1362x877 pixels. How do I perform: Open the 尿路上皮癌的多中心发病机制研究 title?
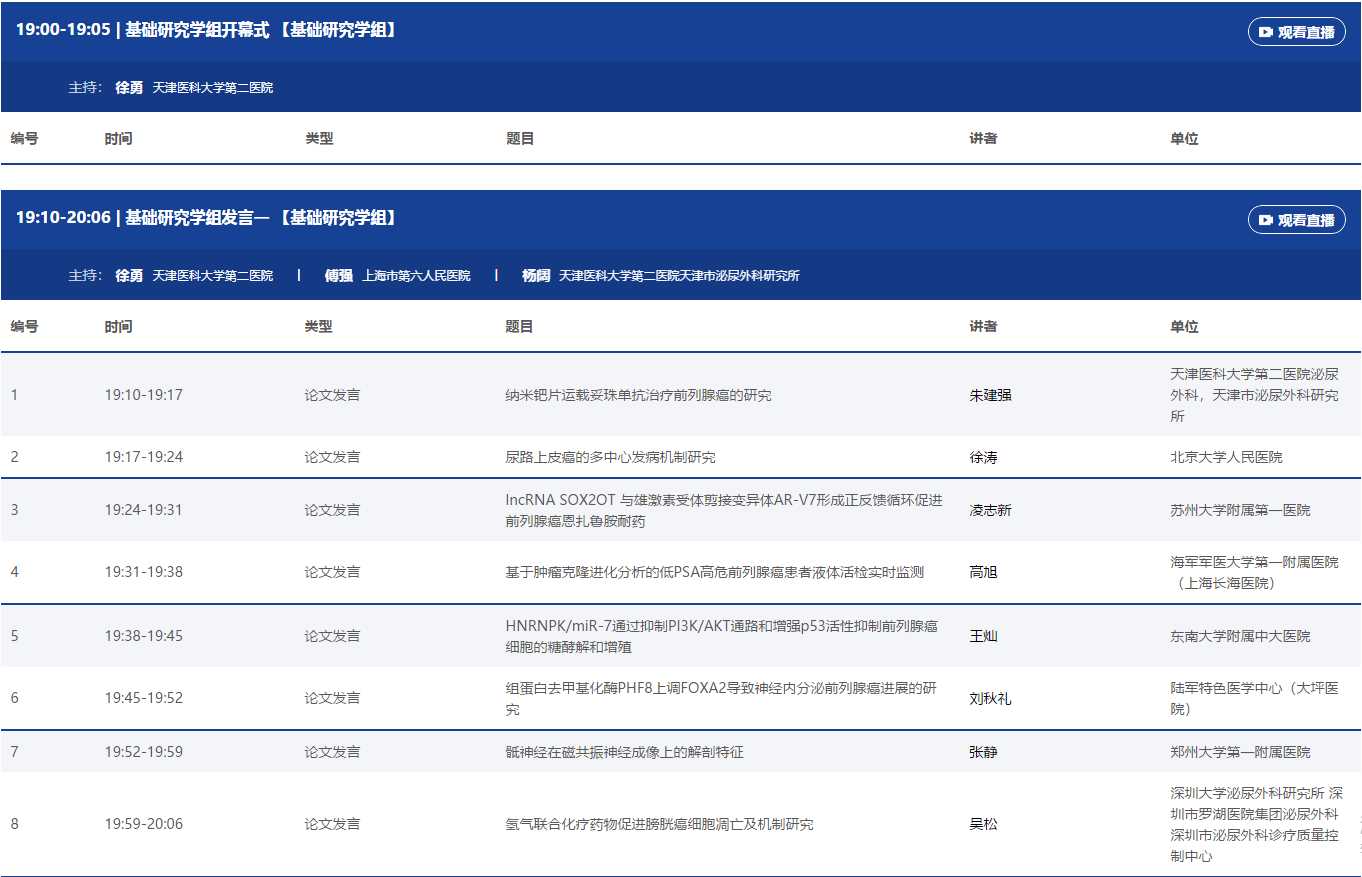[x=610, y=457]
